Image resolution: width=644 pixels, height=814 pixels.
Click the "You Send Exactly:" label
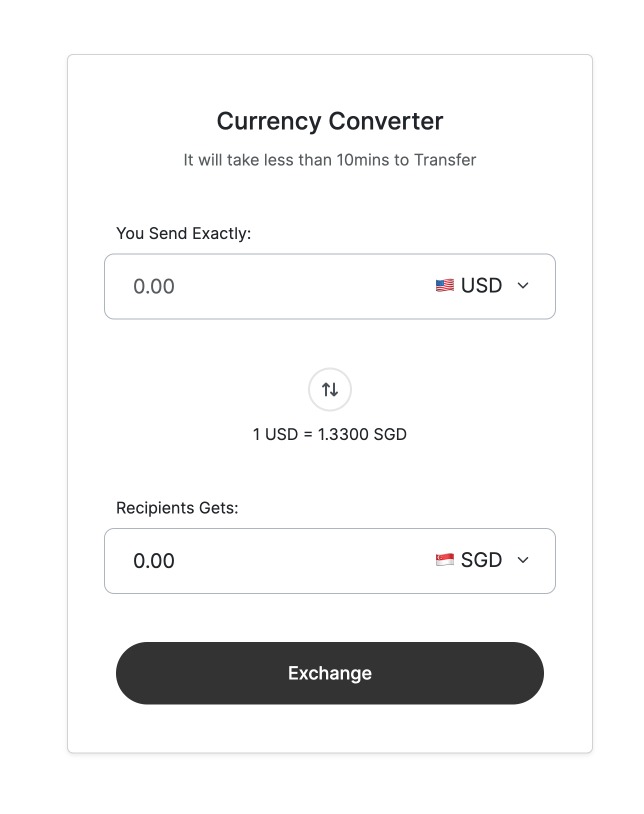coord(184,234)
